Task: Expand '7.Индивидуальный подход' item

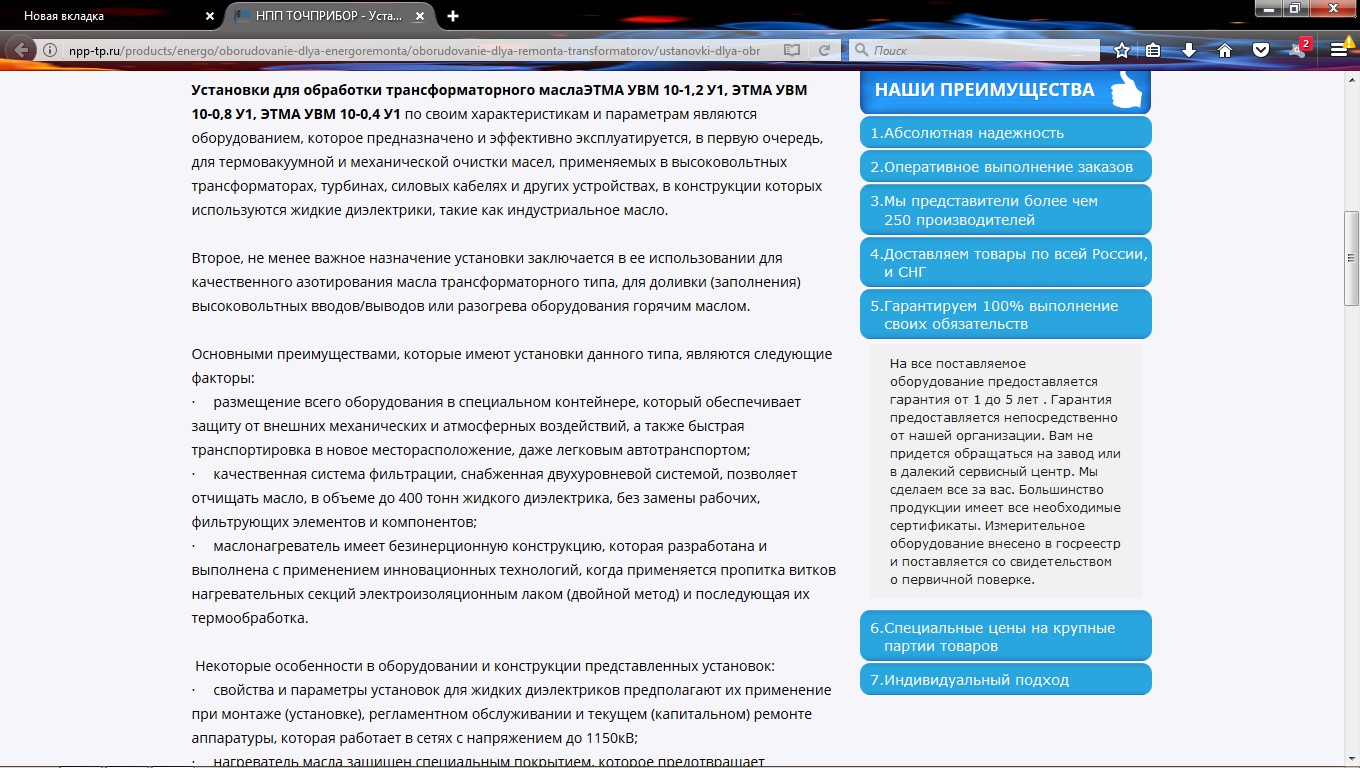Action: click(x=1005, y=679)
